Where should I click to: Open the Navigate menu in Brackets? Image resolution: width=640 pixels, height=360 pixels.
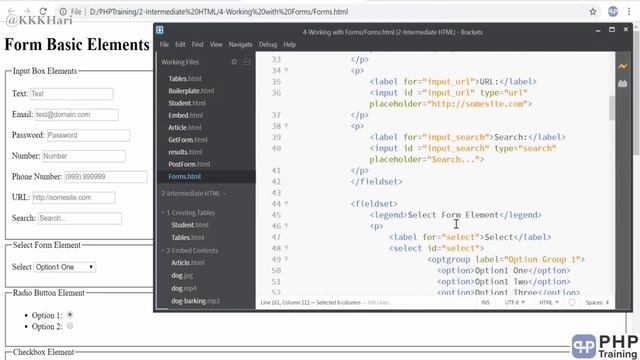[240, 44]
